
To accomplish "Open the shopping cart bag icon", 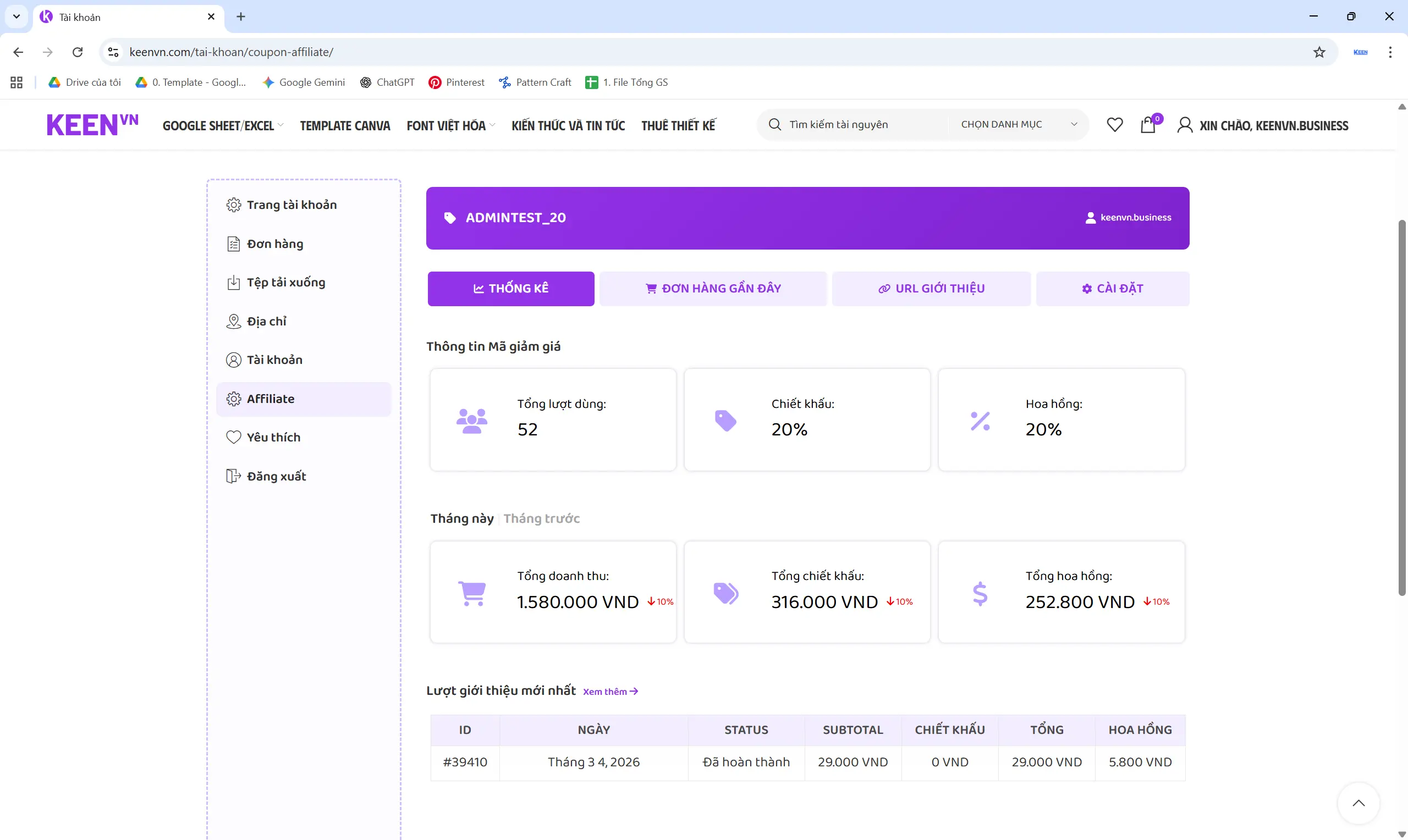I will (1147, 125).
